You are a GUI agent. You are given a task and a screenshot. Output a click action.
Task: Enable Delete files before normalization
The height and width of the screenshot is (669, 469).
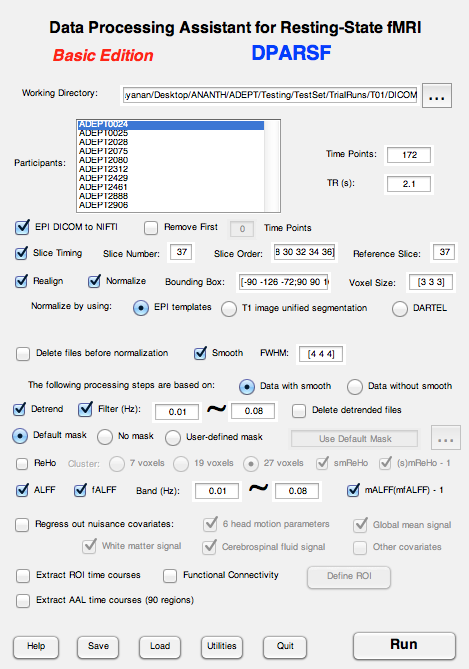pos(23,354)
